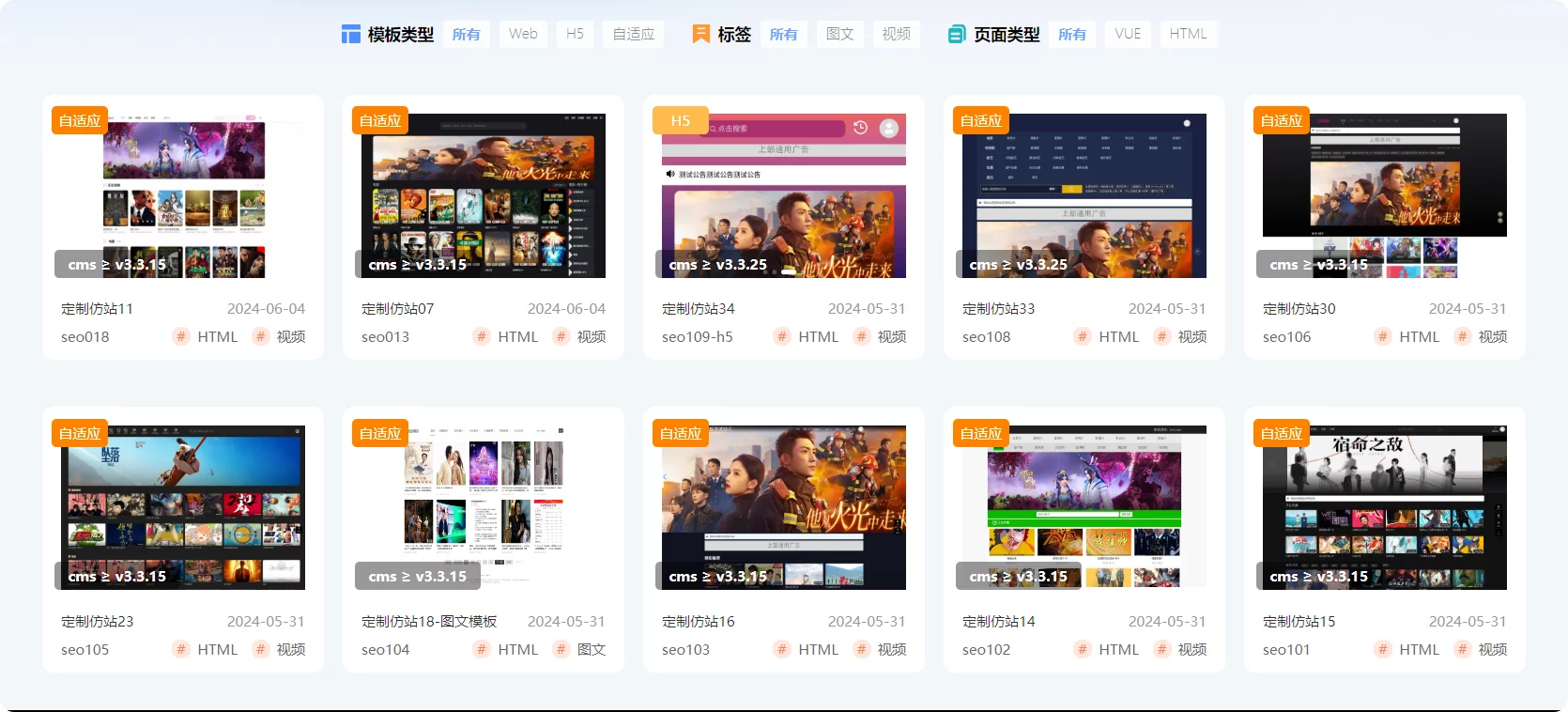Viewport: 1568px width, 712px height.
Task: Click the 模板类型 layout icon
Action: click(351, 35)
